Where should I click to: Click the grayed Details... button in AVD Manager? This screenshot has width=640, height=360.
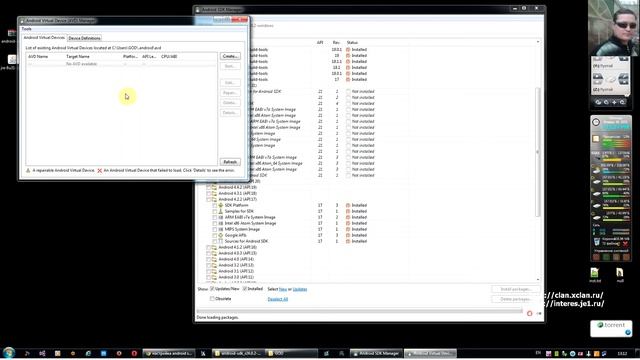pyautogui.click(x=230, y=113)
